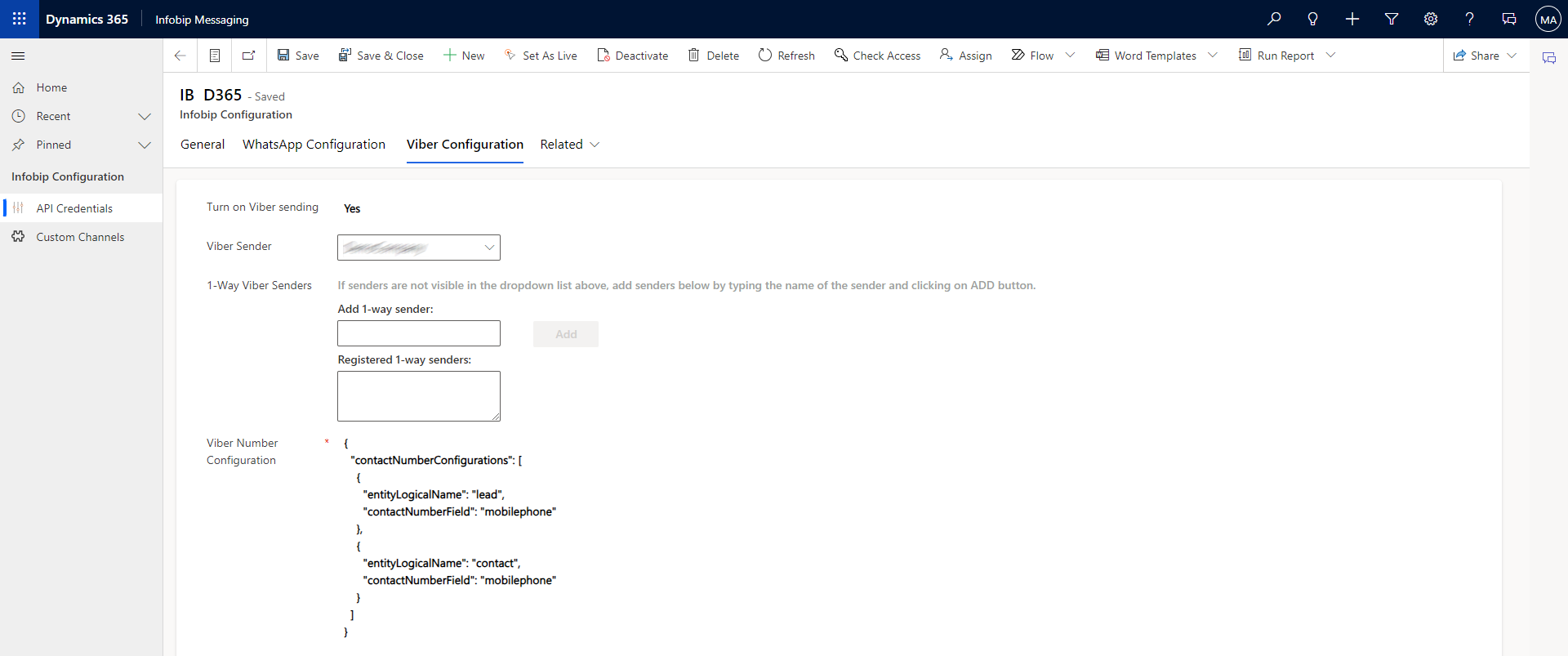Expand the Run Report chevron
The height and width of the screenshot is (656, 1568).
(1331, 56)
